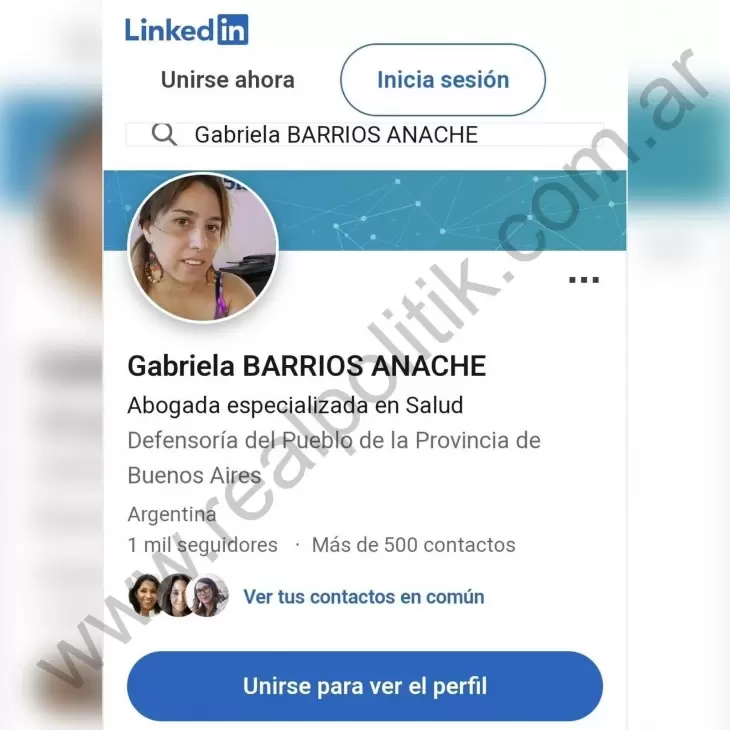Open Gabriela's circular profile photo
This screenshot has width=730, height=730.
click(203, 247)
